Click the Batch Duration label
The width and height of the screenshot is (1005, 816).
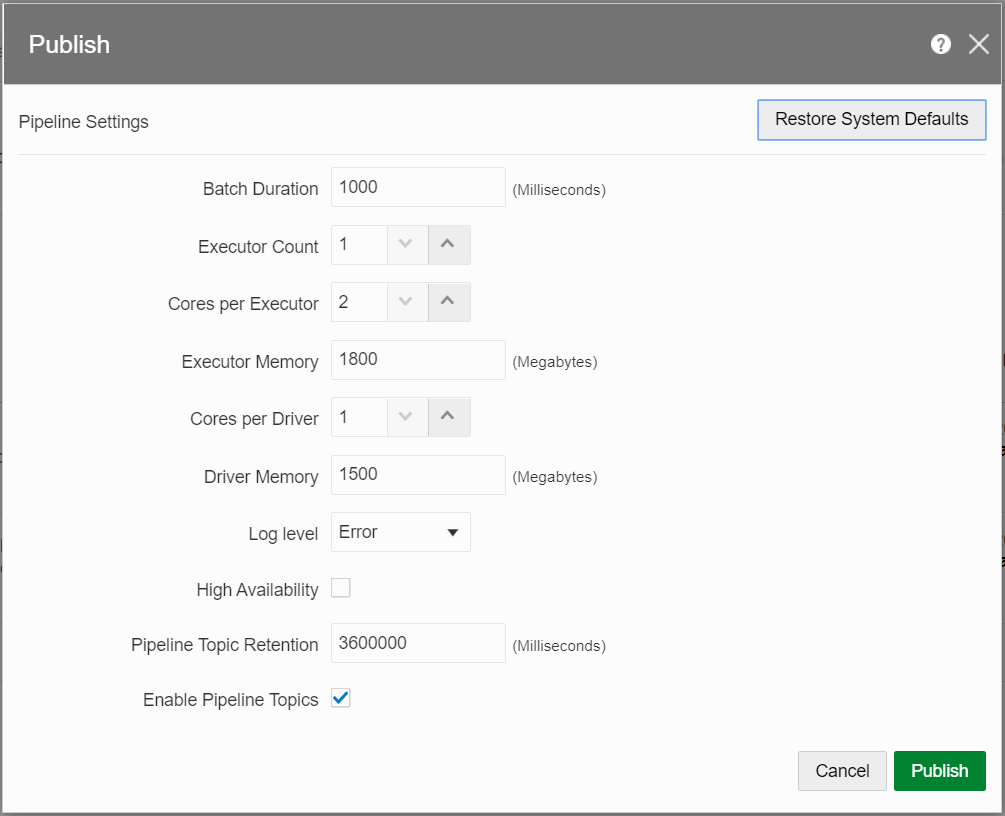tap(260, 189)
